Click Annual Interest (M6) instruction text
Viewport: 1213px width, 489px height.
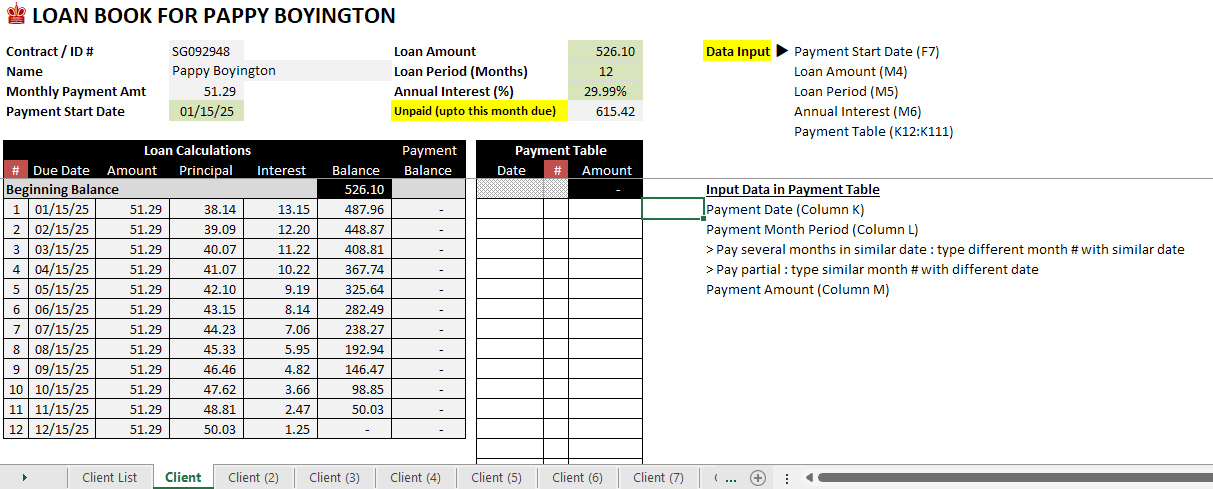coord(857,111)
